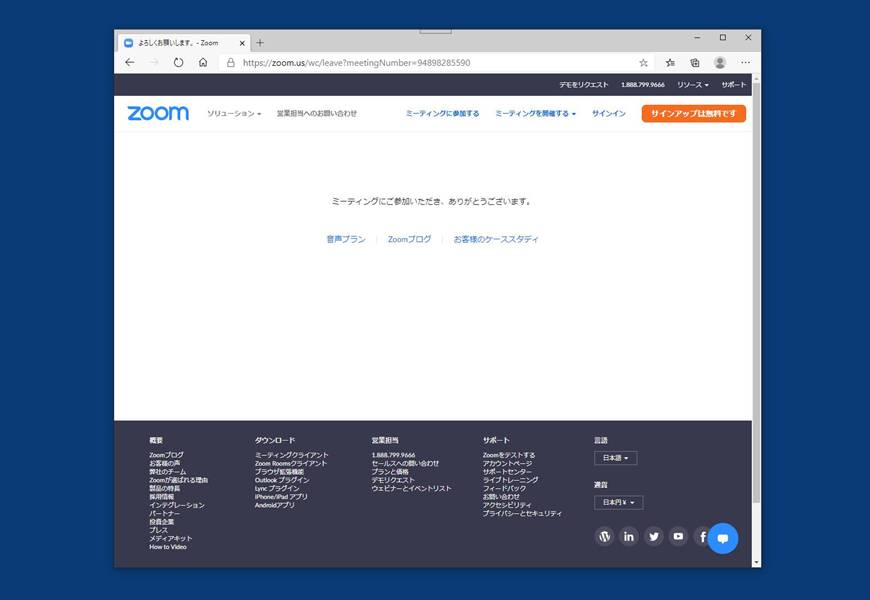Open the 音声プラン link

(x=346, y=239)
